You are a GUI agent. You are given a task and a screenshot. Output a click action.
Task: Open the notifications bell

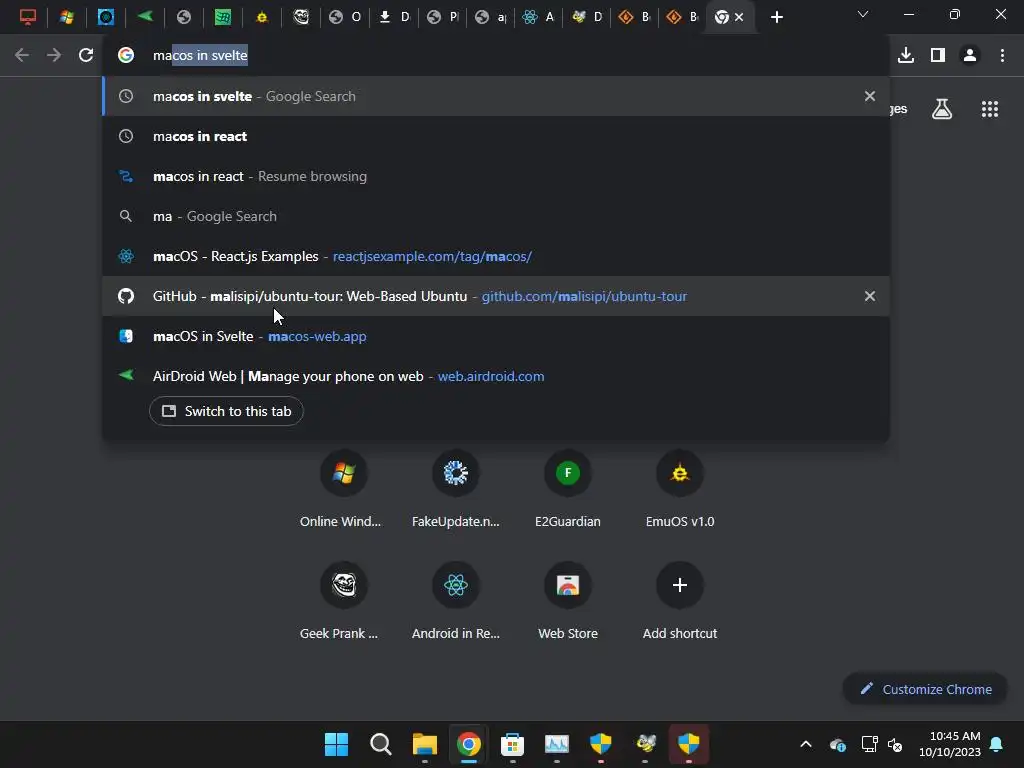997,744
